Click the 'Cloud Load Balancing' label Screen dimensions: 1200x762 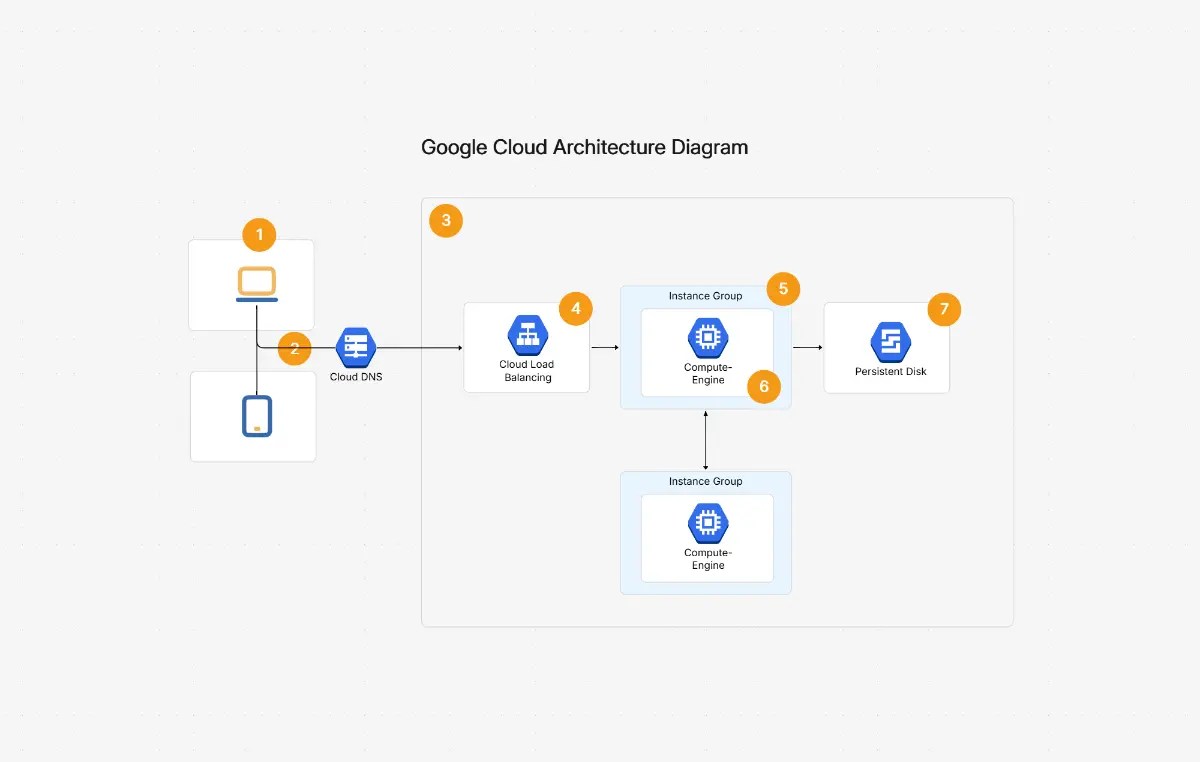527,371
